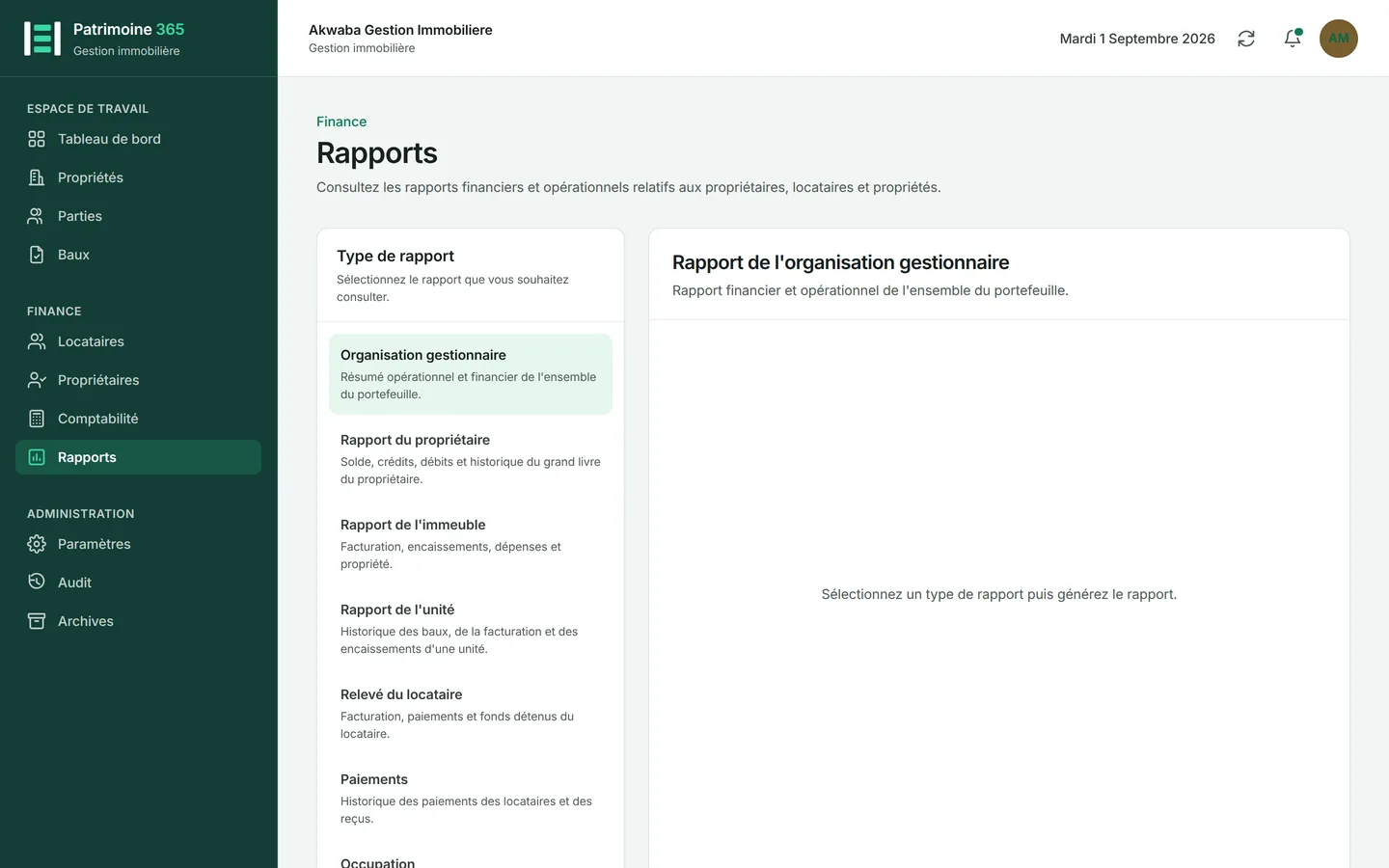The height and width of the screenshot is (868, 1389).
Task: Go to Propriétés section
Action: (x=138, y=177)
